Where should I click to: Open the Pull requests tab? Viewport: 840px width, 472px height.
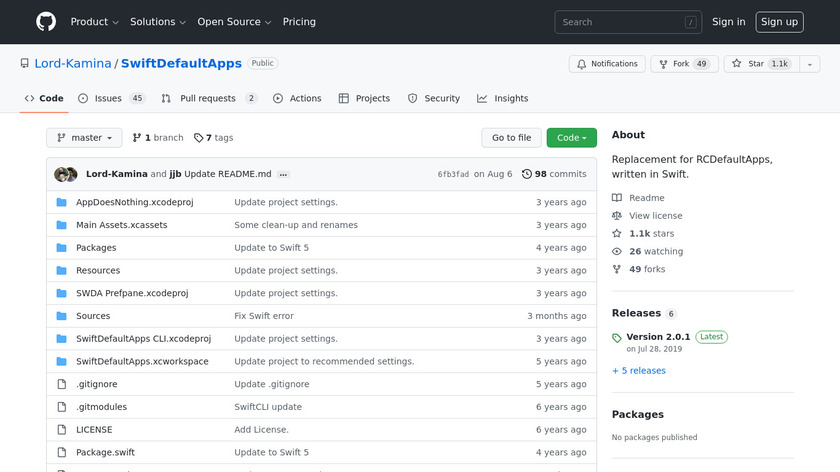point(211,99)
